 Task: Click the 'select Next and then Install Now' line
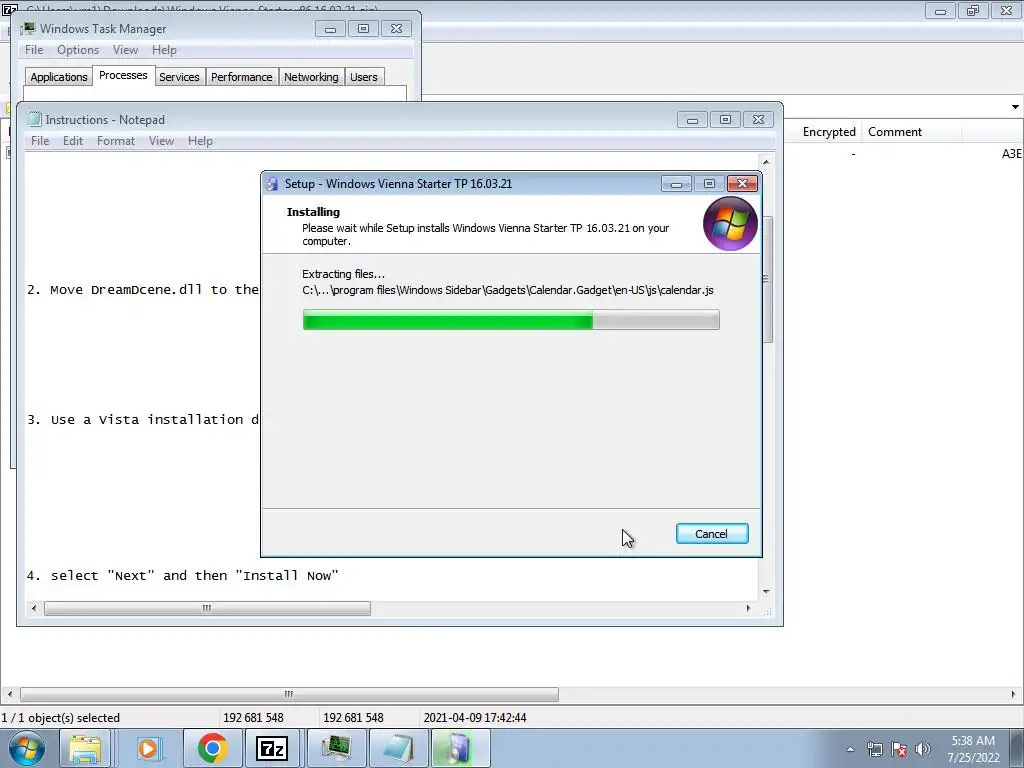182,575
